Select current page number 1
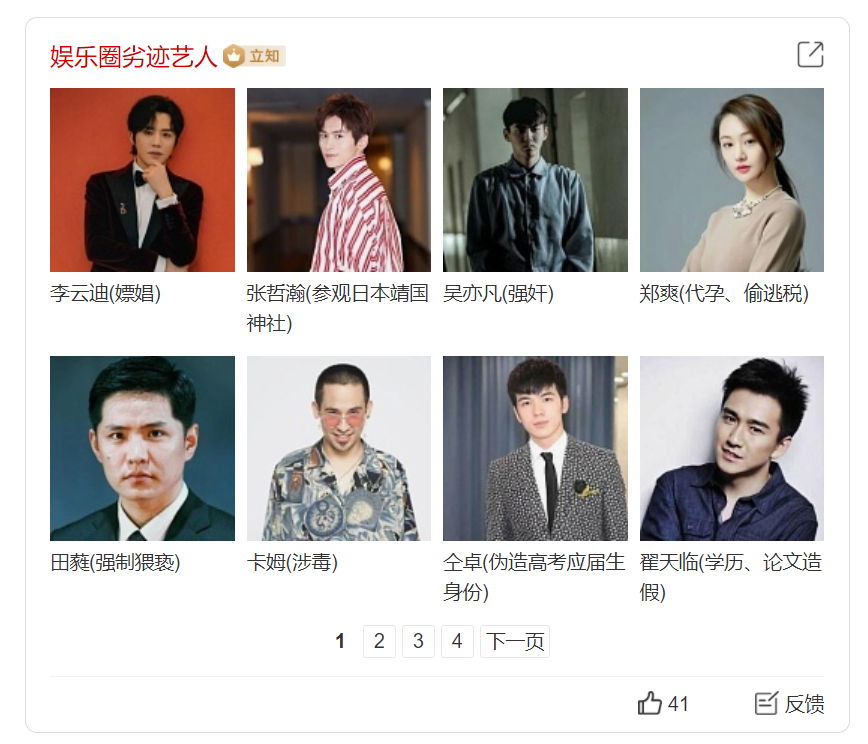Screen dimensions: 868x744 click(x=340, y=641)
